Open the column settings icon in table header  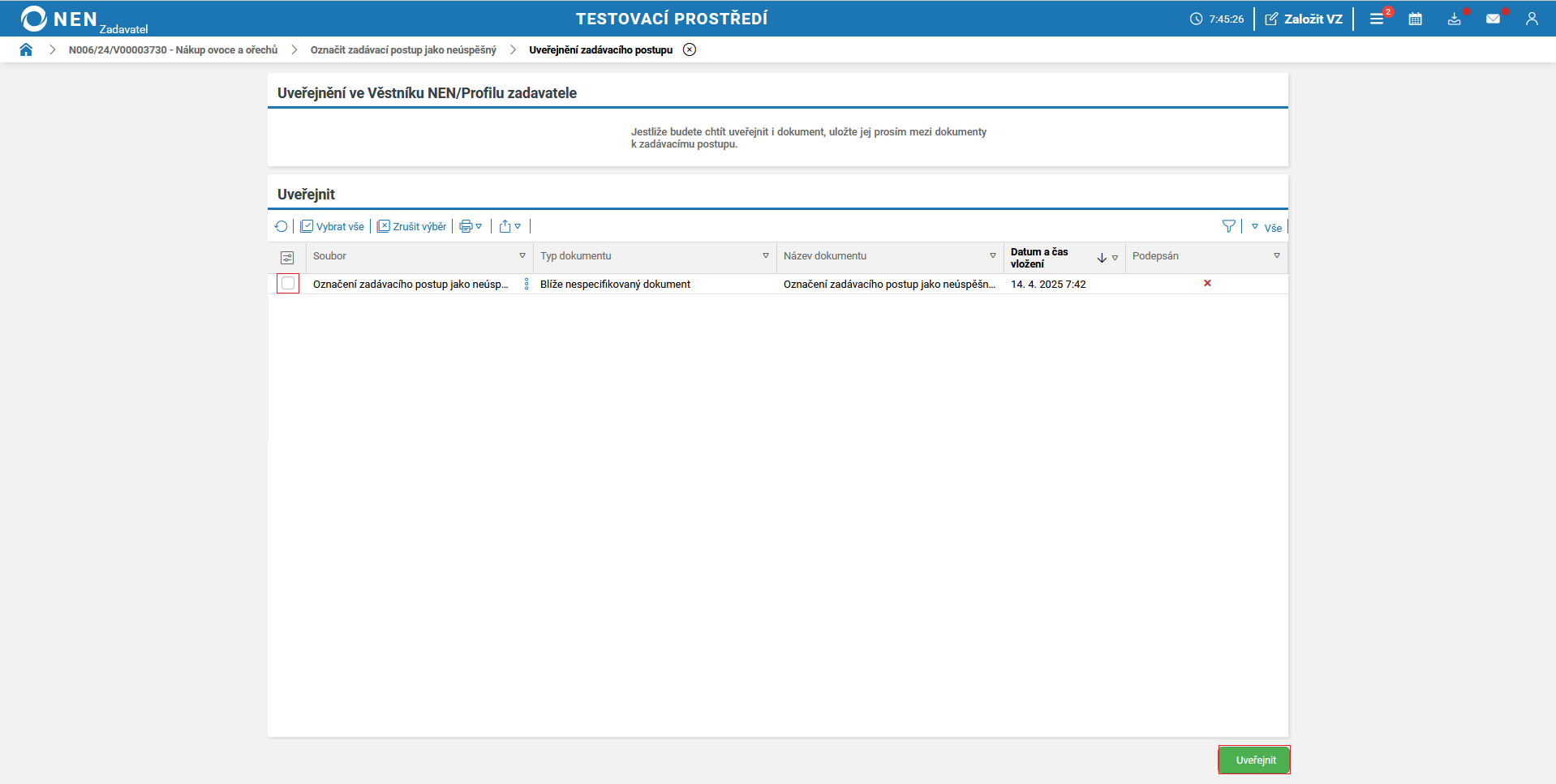[287, 258]
